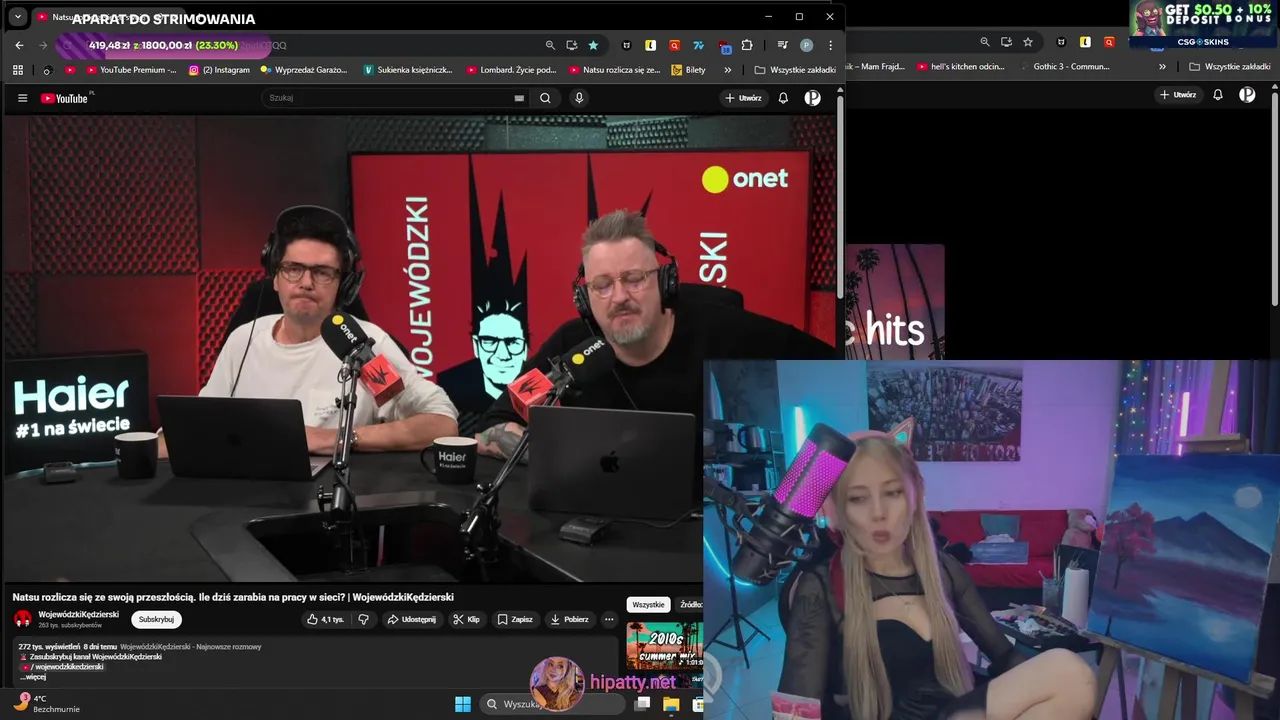Go back with the browser back arrow
1280x720 pixels.
[19, 45]
